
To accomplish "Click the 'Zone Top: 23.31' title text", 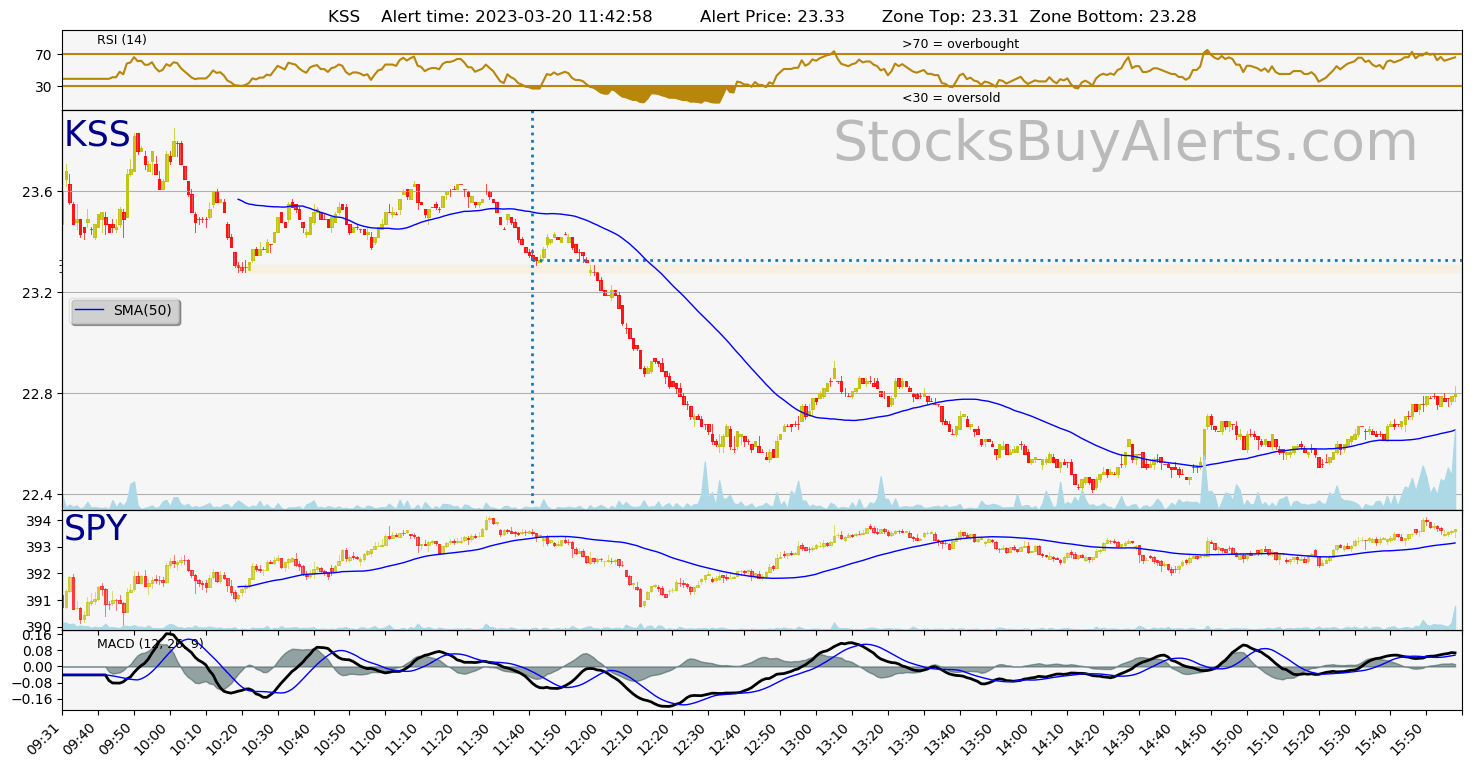I will (x=950, y=16).
